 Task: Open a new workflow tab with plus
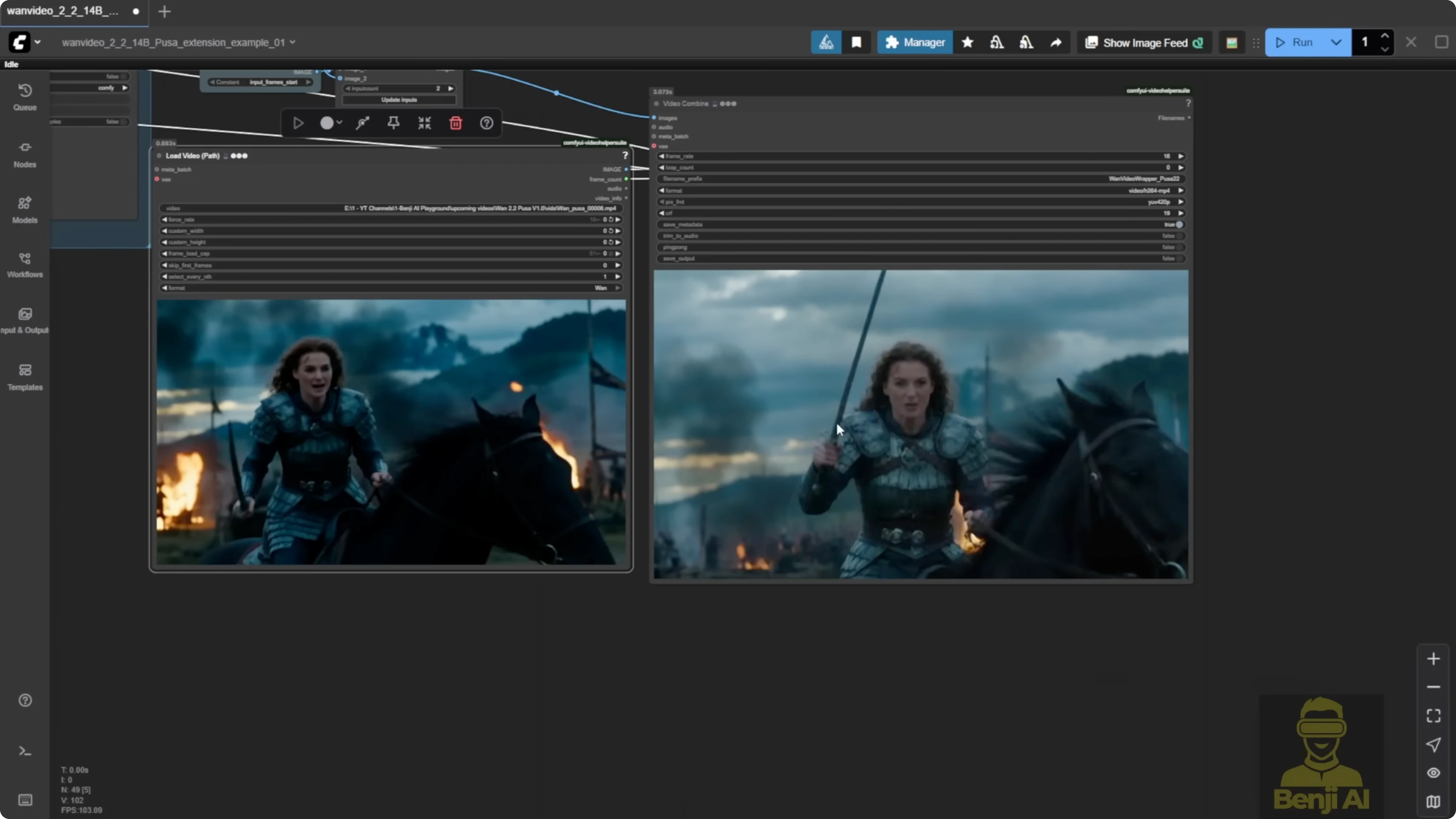click(x=165, y=11)
